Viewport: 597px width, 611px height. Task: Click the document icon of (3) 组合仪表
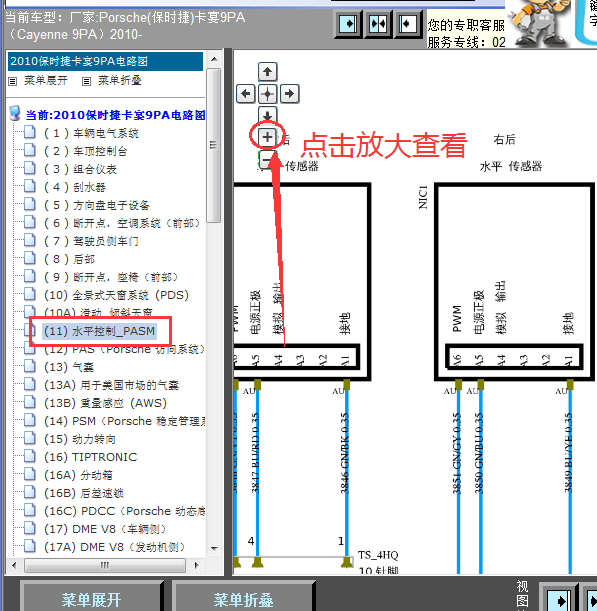pos(30,168)
